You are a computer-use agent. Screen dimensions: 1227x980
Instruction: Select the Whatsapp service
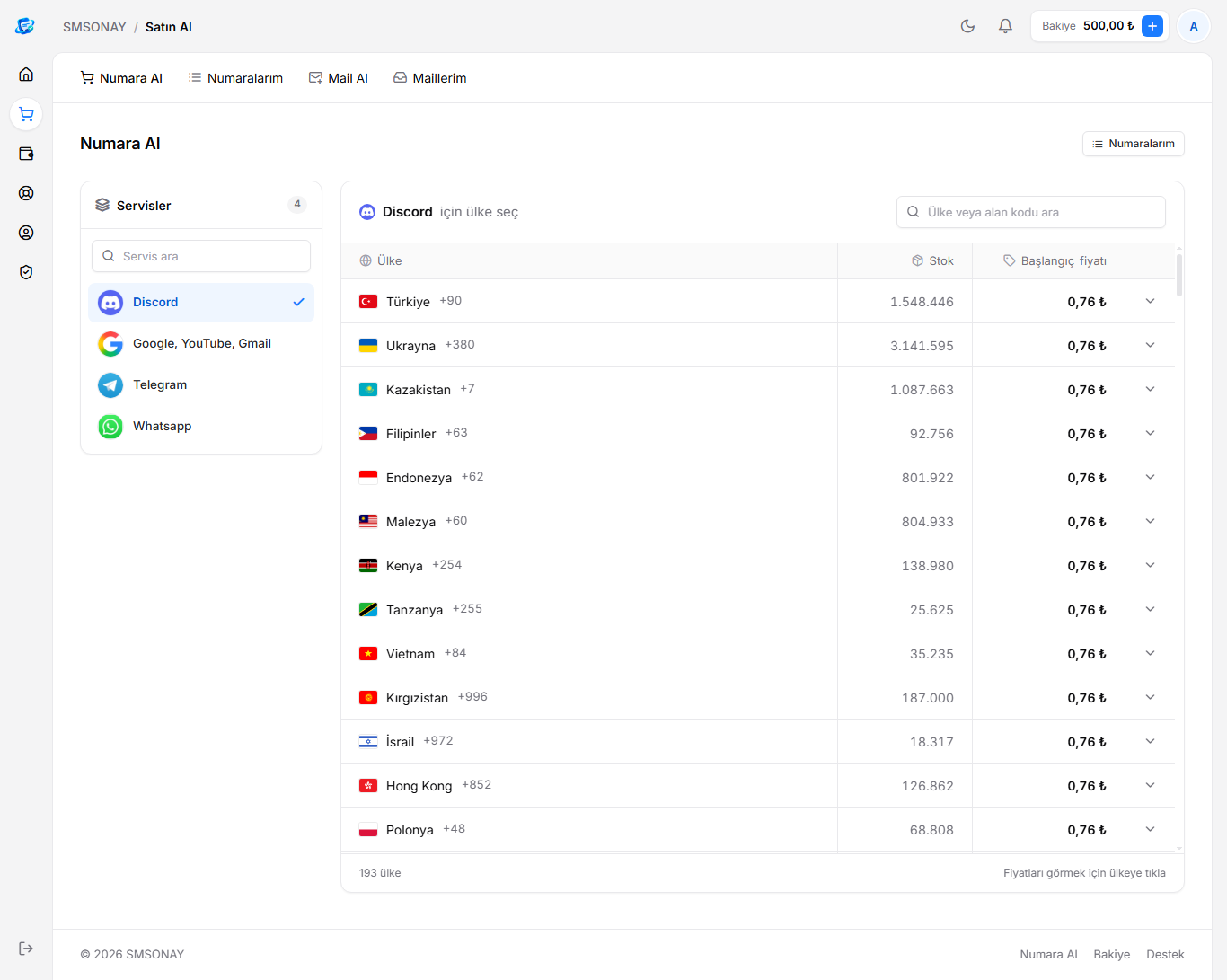tap(201, 427)
